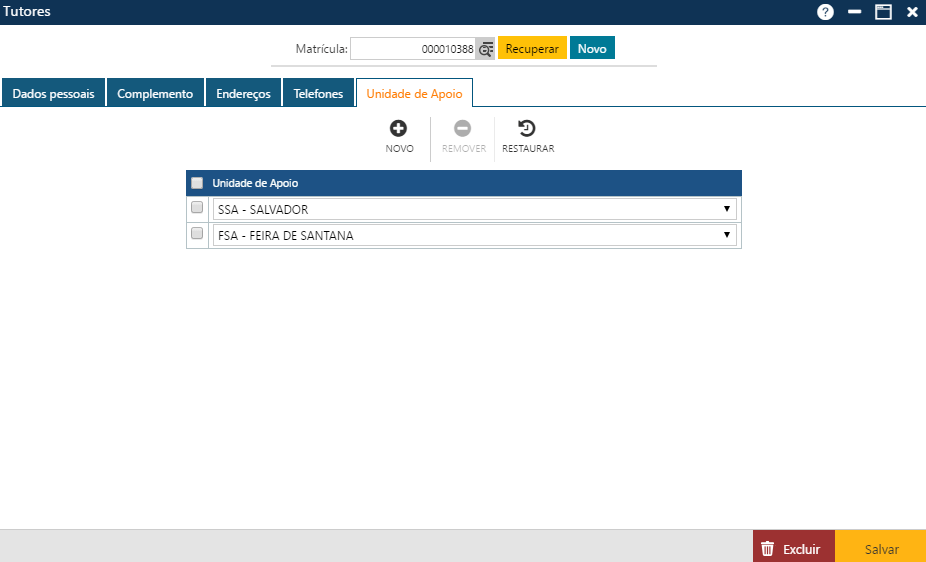Expand the FSA - FEIRA DE SANTANA dropdown
Screen dimensions: 926x562
click(x=475, y=235)
